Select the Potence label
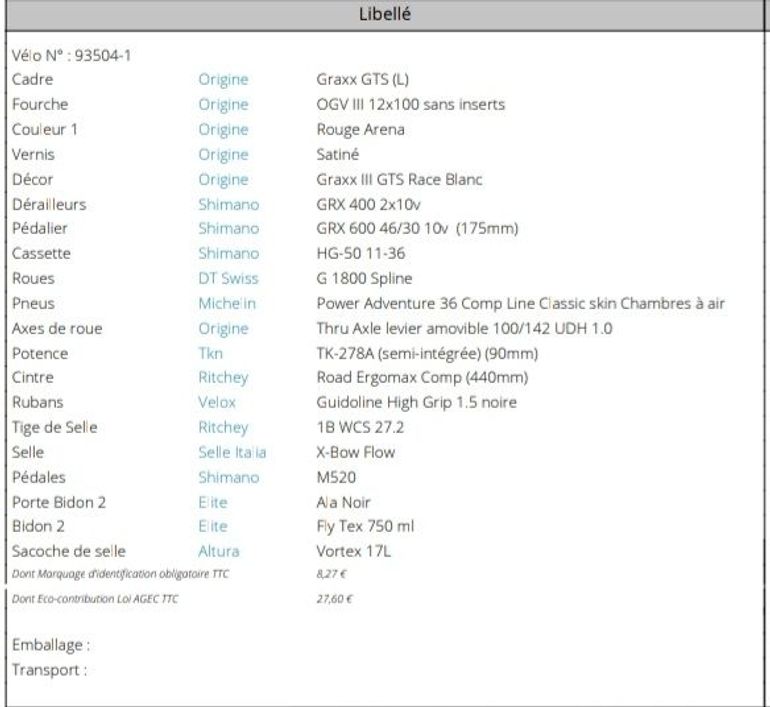 coord(40,354)
